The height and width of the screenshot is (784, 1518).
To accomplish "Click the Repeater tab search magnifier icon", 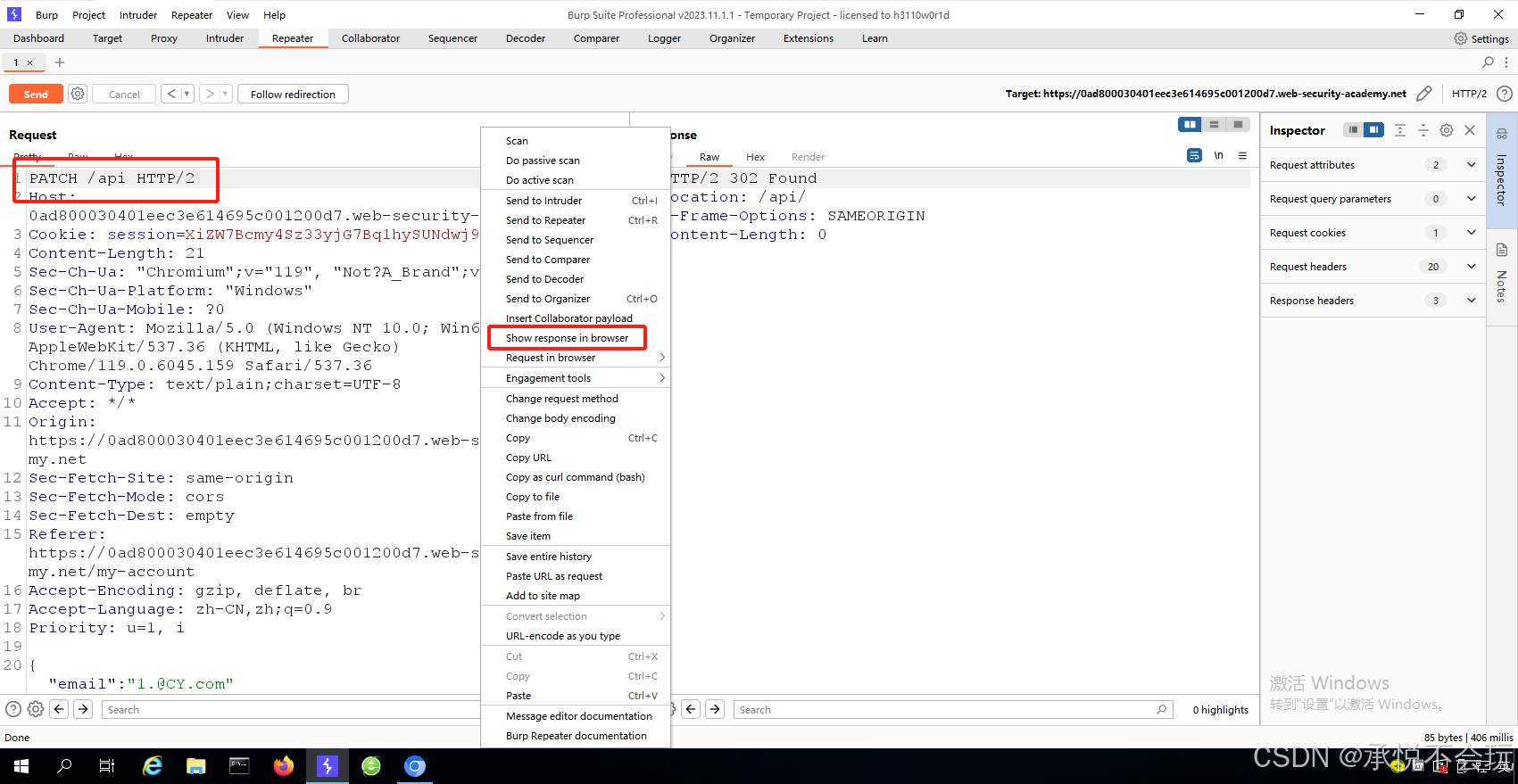I will pos(1488,62).
